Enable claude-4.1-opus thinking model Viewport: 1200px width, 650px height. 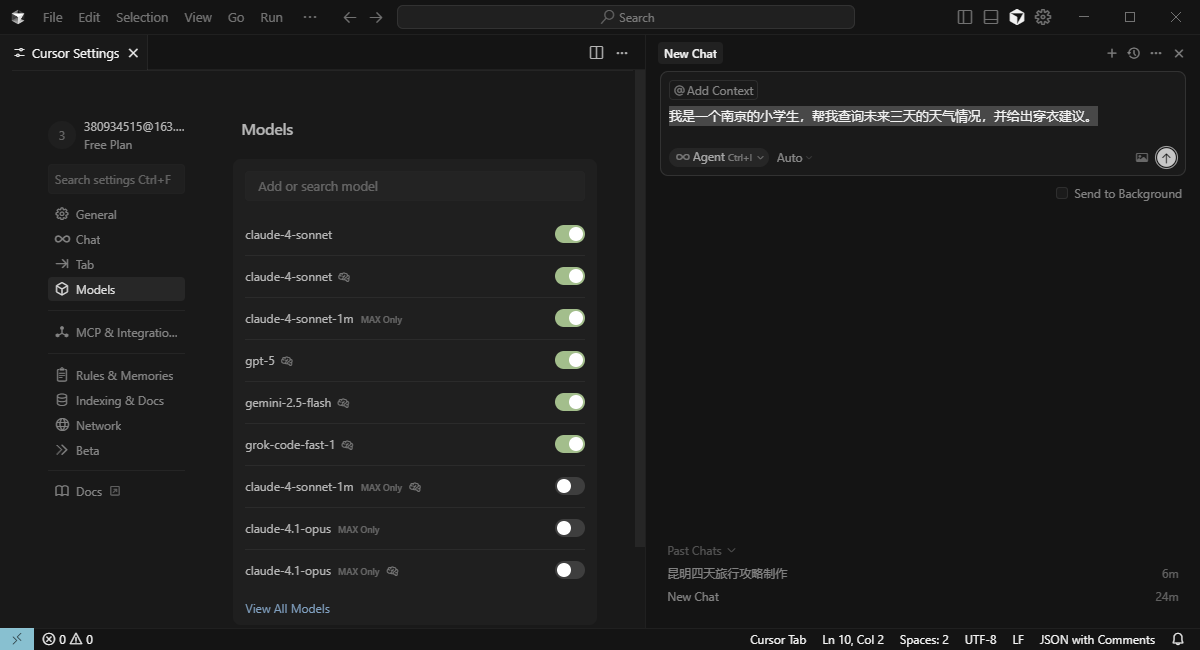[570, 570]
